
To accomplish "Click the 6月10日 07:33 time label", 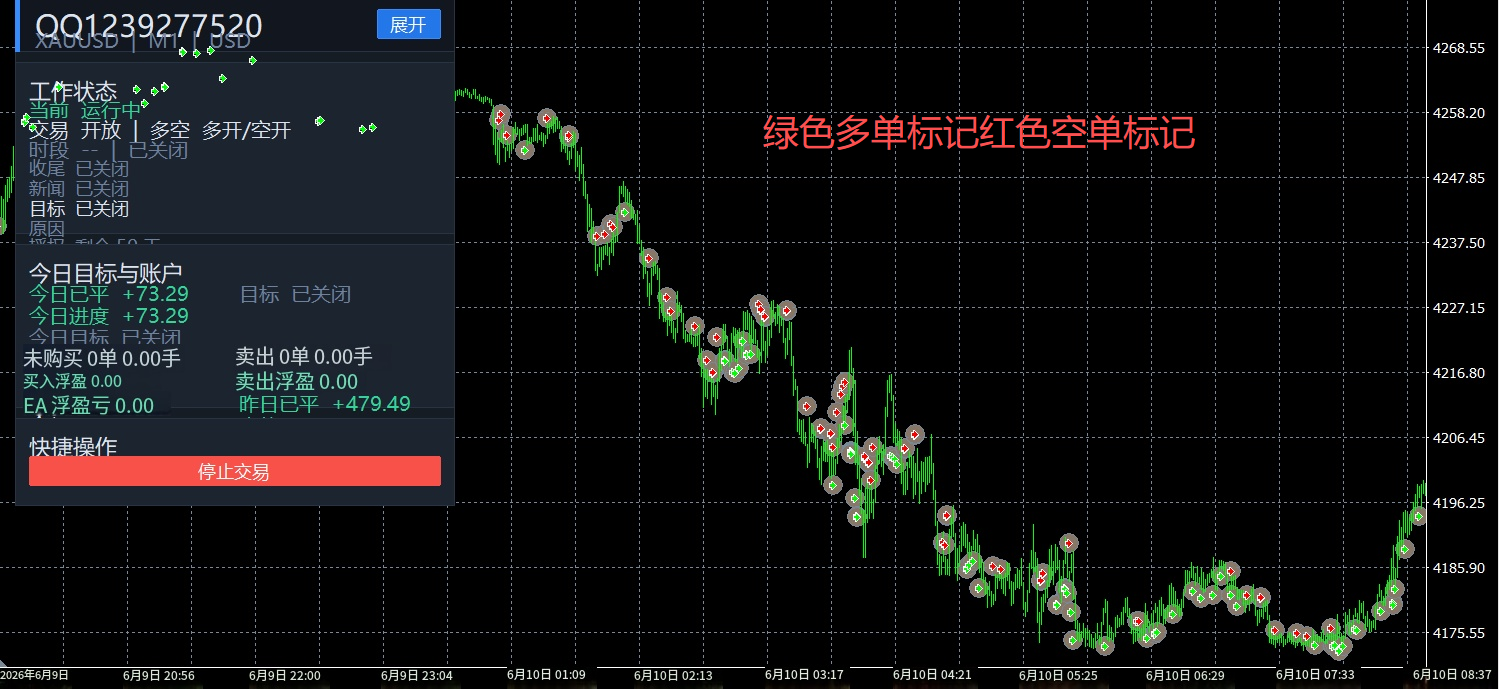I will coord(1316,677).
